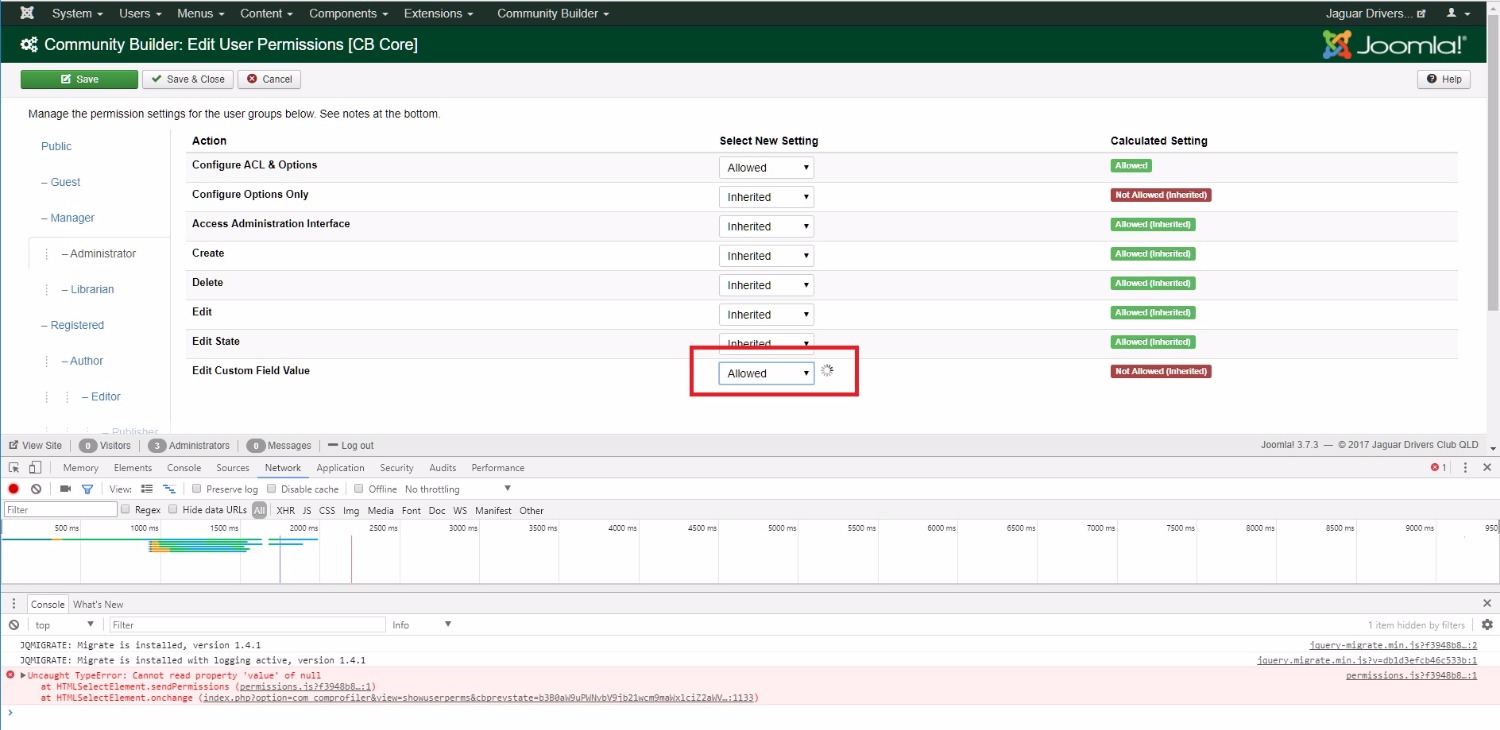The height and width of the screenshot is (730, 1500).
Task: Clear the console with the block icon
Action: click(x=14, y=625)
